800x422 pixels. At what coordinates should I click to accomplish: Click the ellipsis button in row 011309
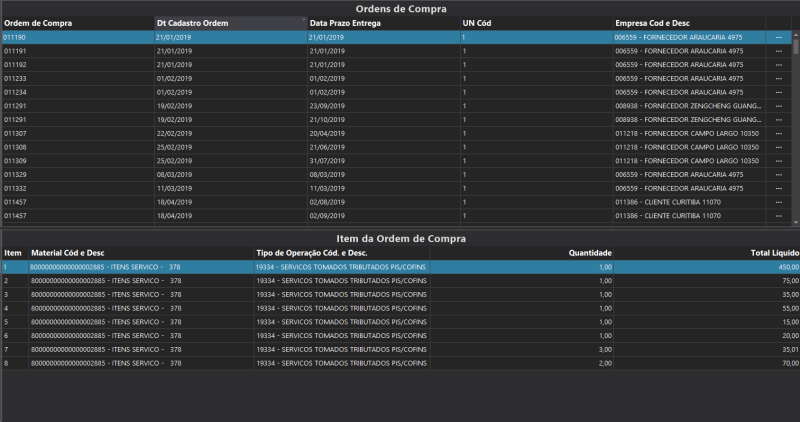pos(778,161)
